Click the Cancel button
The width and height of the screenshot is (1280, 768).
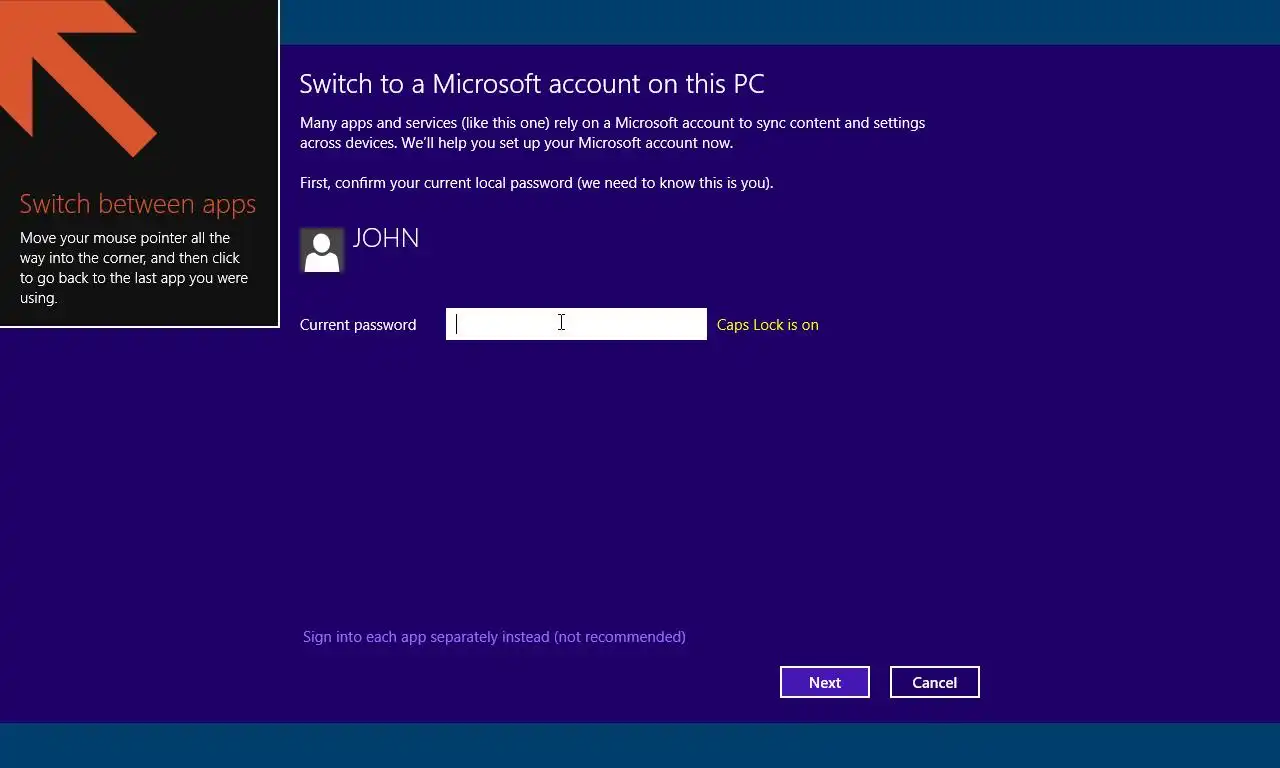tap(935, 682)
